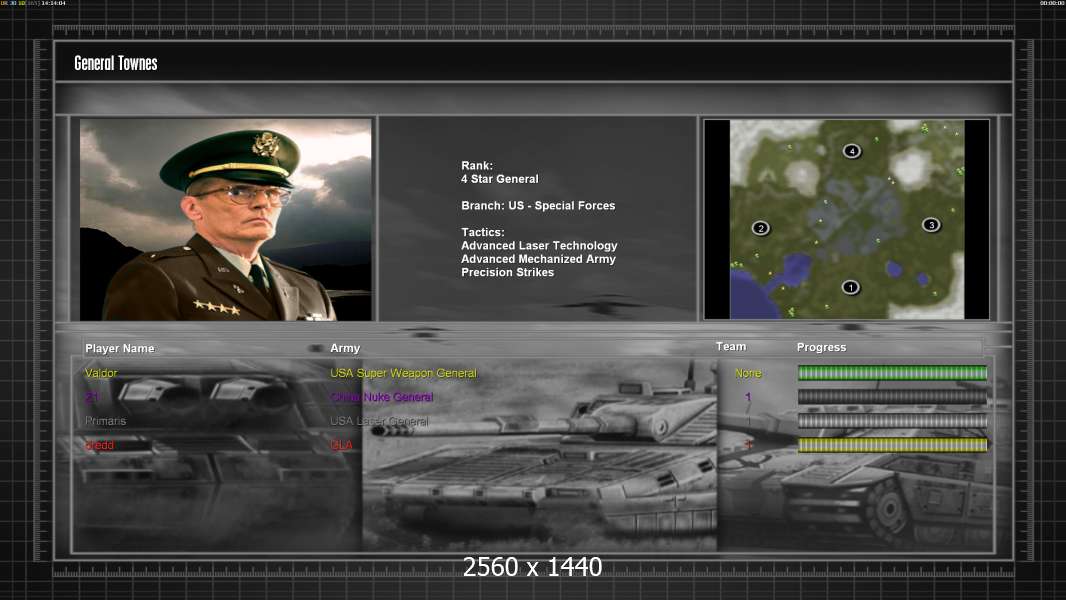This screenshot has height=600, width=1066.
Task: Select player name dredd
Action: click(99, 445)
